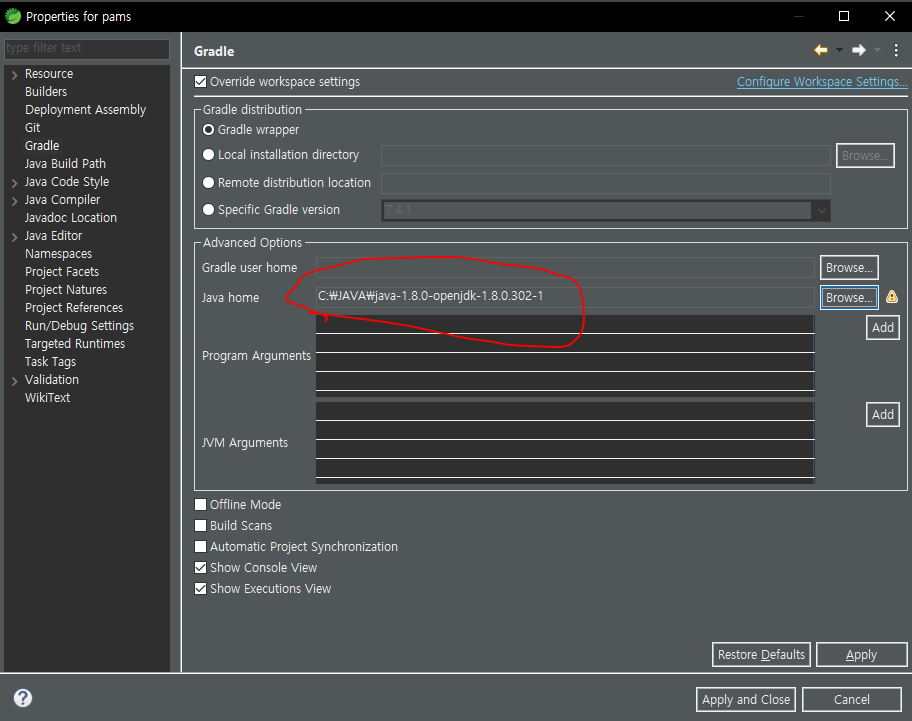This screenshot has height=721, width=912.
Task: Click the Java home warning icon
Action: point(892,297)
